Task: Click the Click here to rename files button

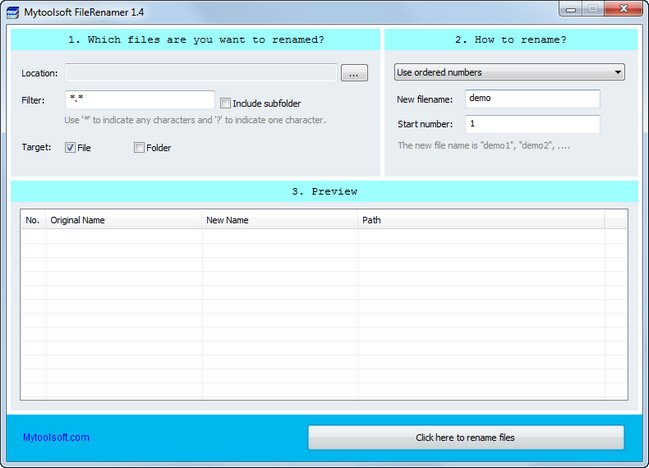Action: (x=466, y=437)
